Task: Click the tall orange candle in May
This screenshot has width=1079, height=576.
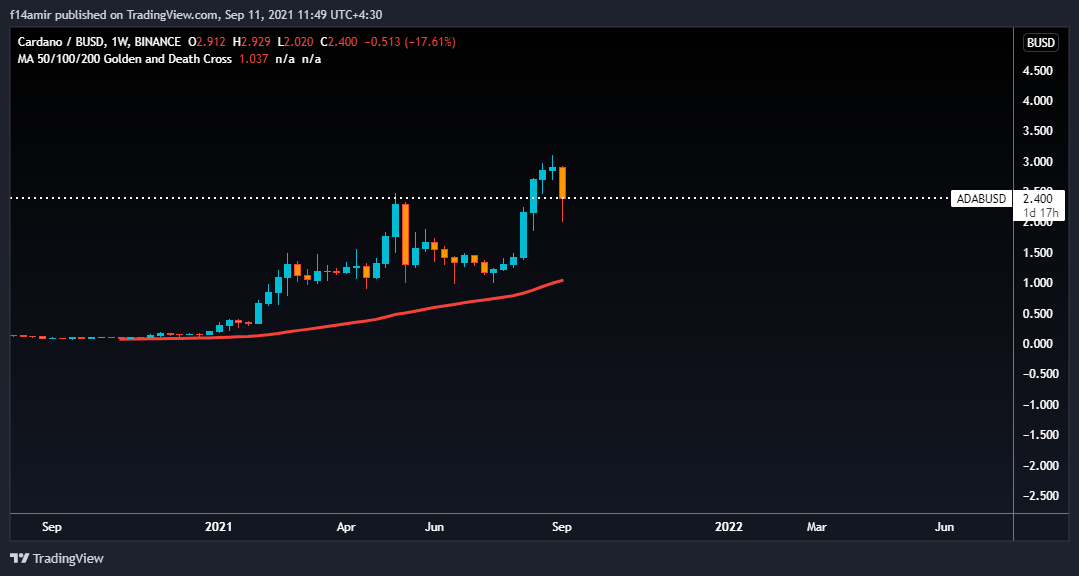Action: pos(405,234)
